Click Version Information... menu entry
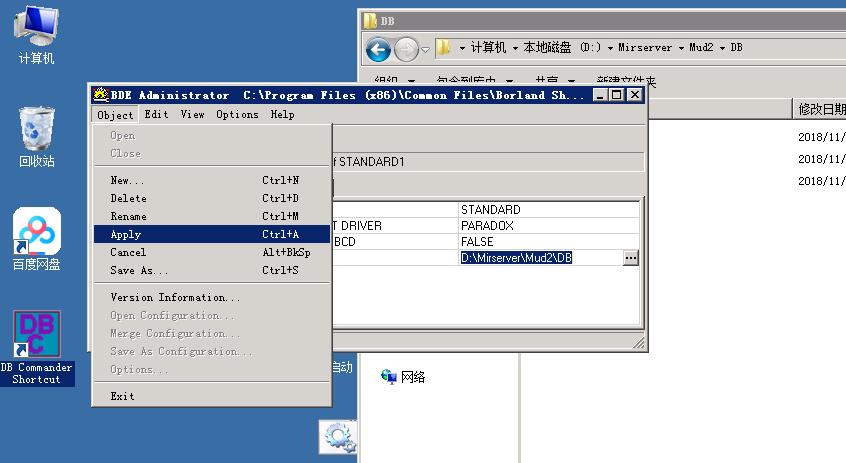Image resolution: width=846 pixels, height=463 pixels. click(175, 297)
